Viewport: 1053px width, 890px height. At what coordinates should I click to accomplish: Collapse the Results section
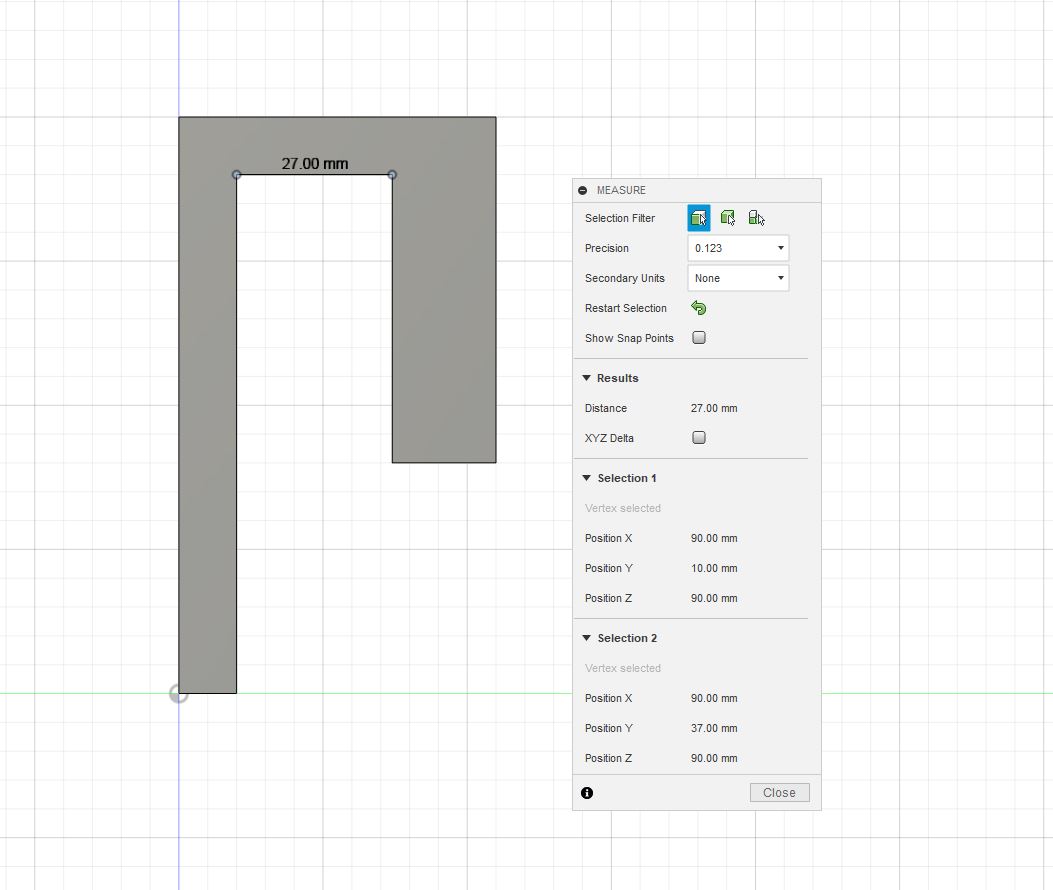[x=586, y=378]
